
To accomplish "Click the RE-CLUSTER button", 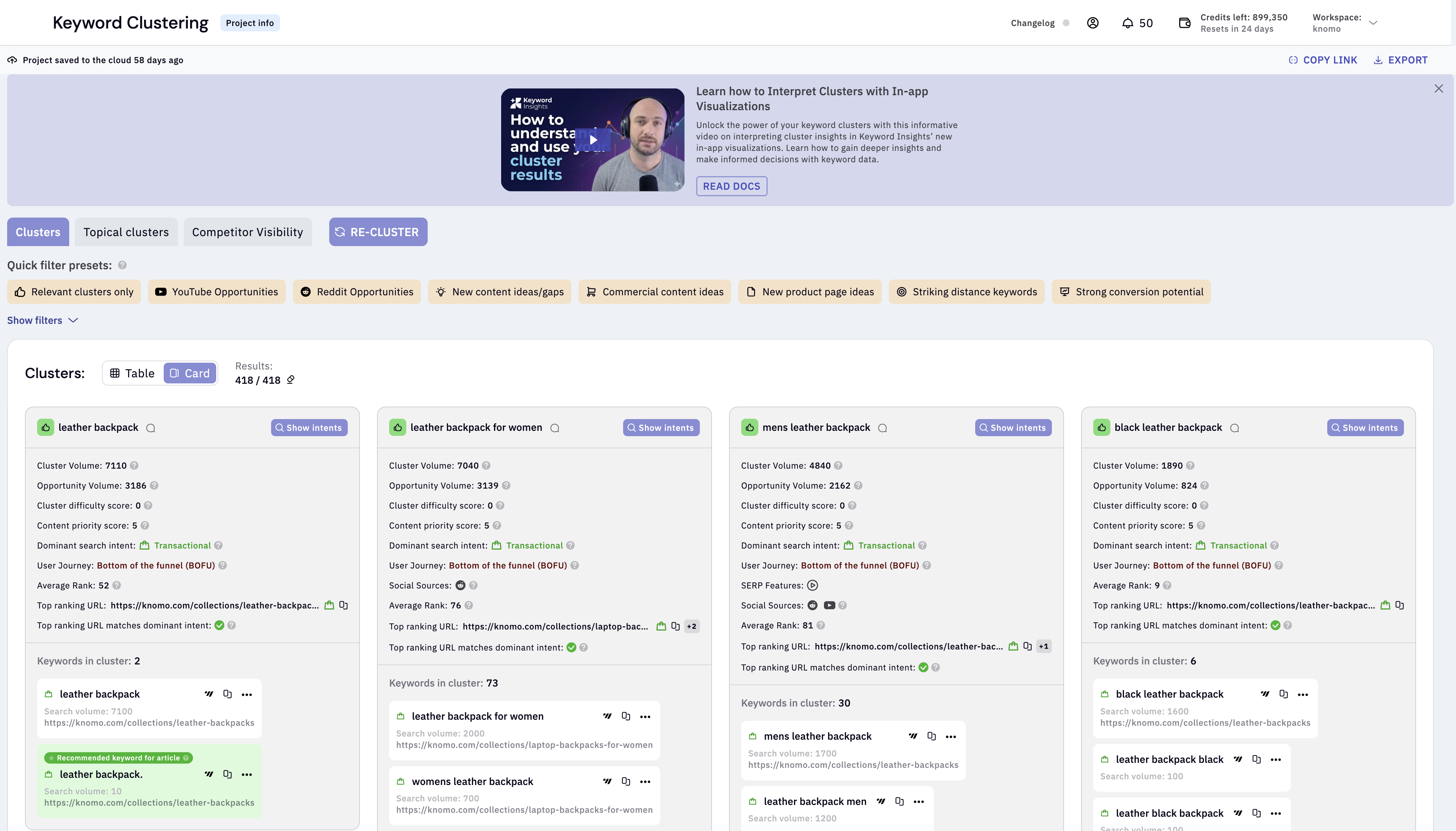I will (378, 232).
